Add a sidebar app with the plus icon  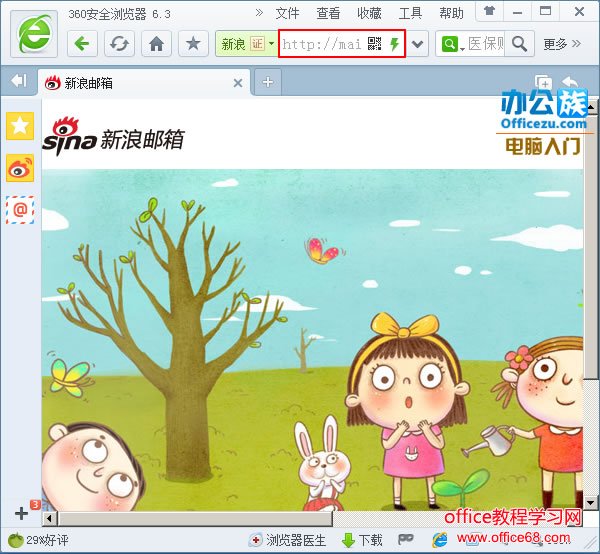21,513
